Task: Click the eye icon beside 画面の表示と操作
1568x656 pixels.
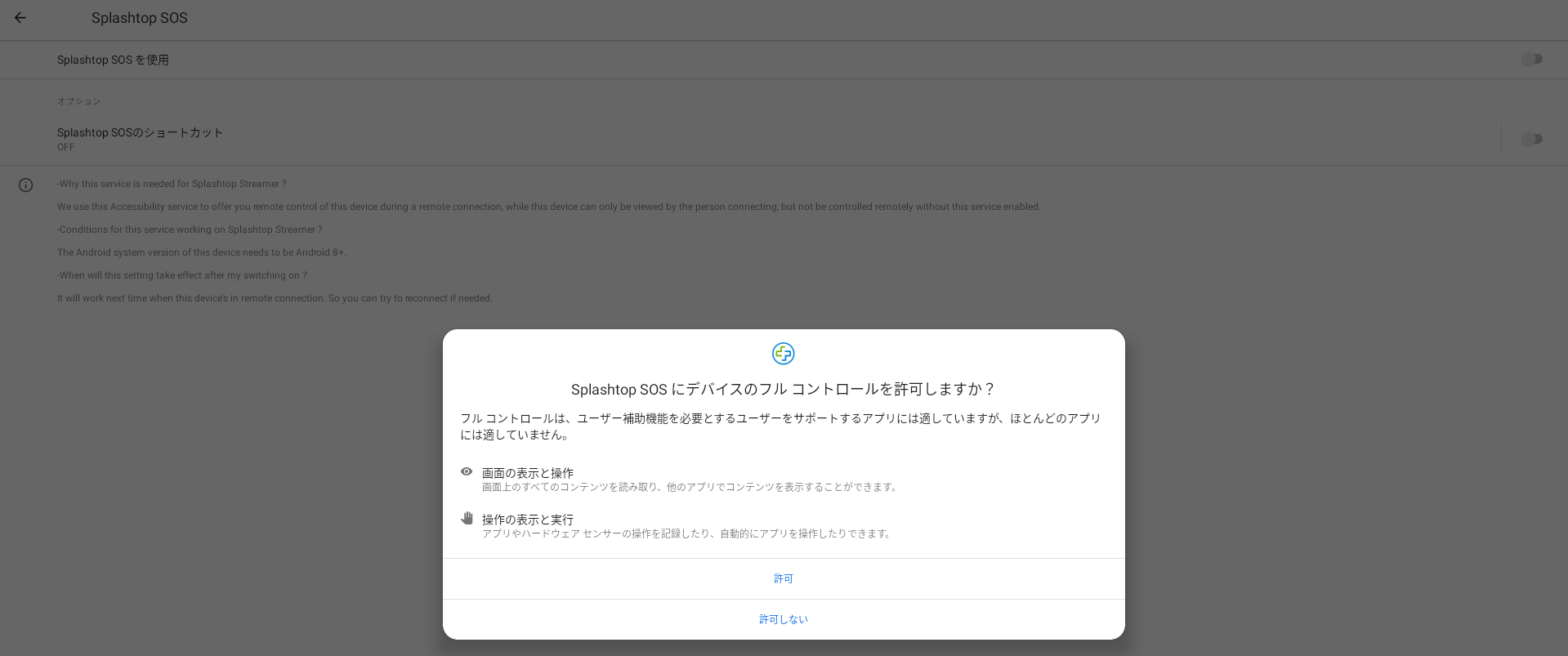Action: tap(467, 471)
